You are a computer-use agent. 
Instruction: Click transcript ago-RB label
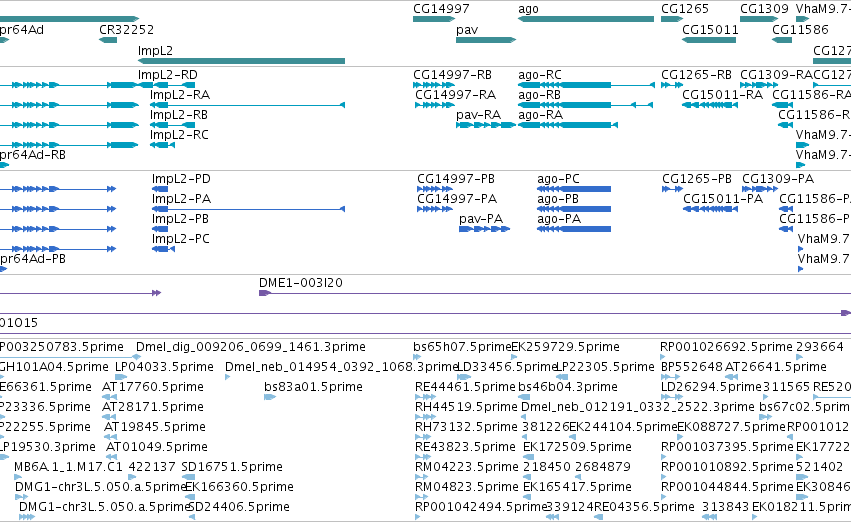(x=539, y=95)
